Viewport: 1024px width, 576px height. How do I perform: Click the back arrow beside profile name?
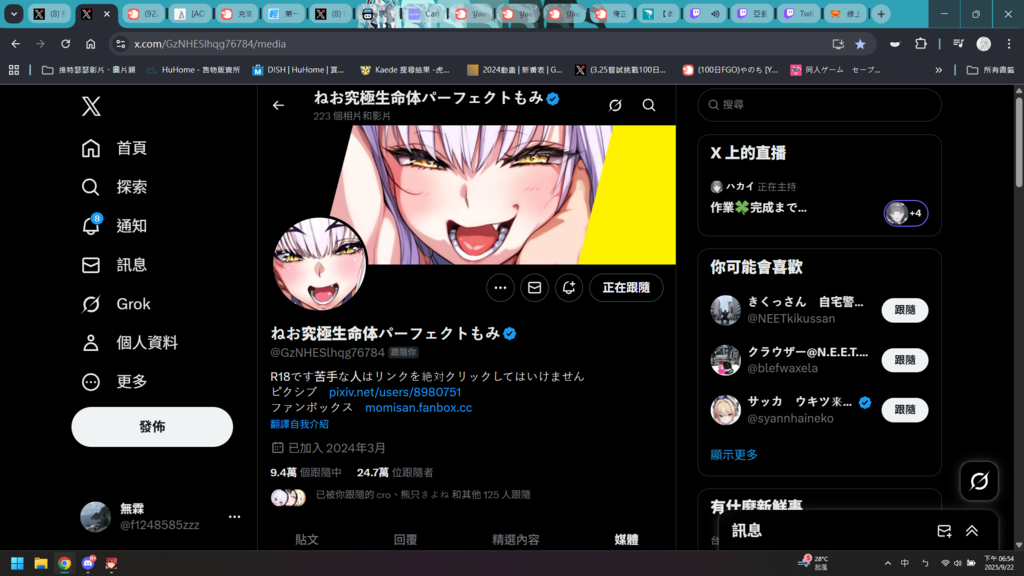coord(279,105)
